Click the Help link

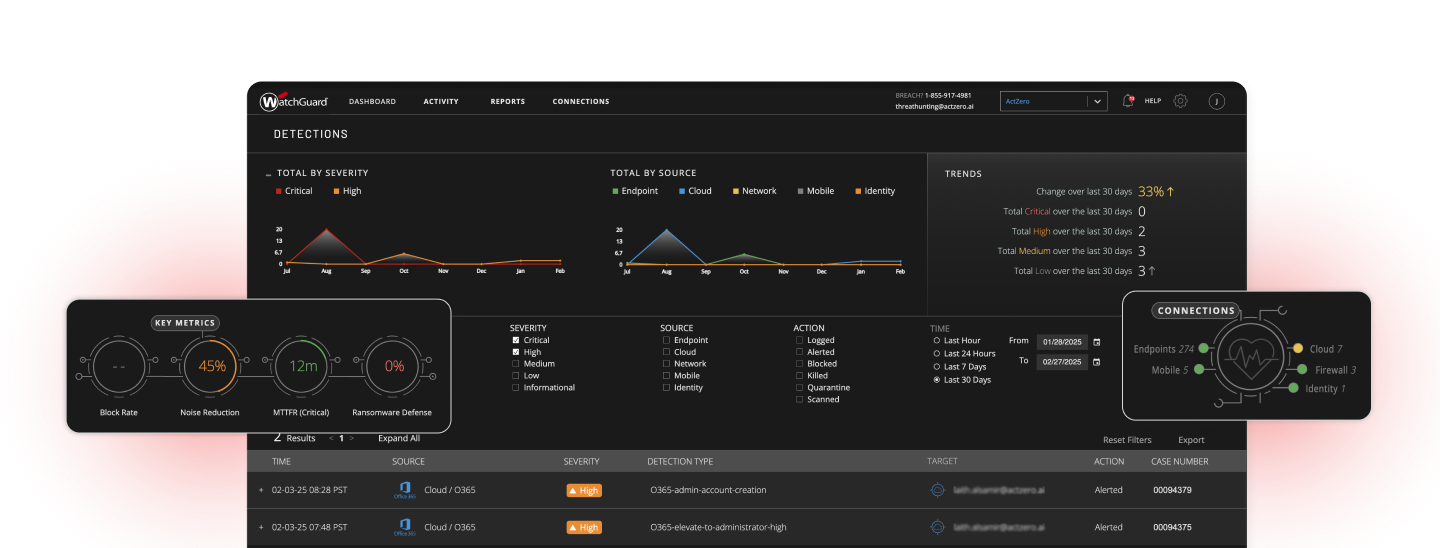coord(1153,101)
